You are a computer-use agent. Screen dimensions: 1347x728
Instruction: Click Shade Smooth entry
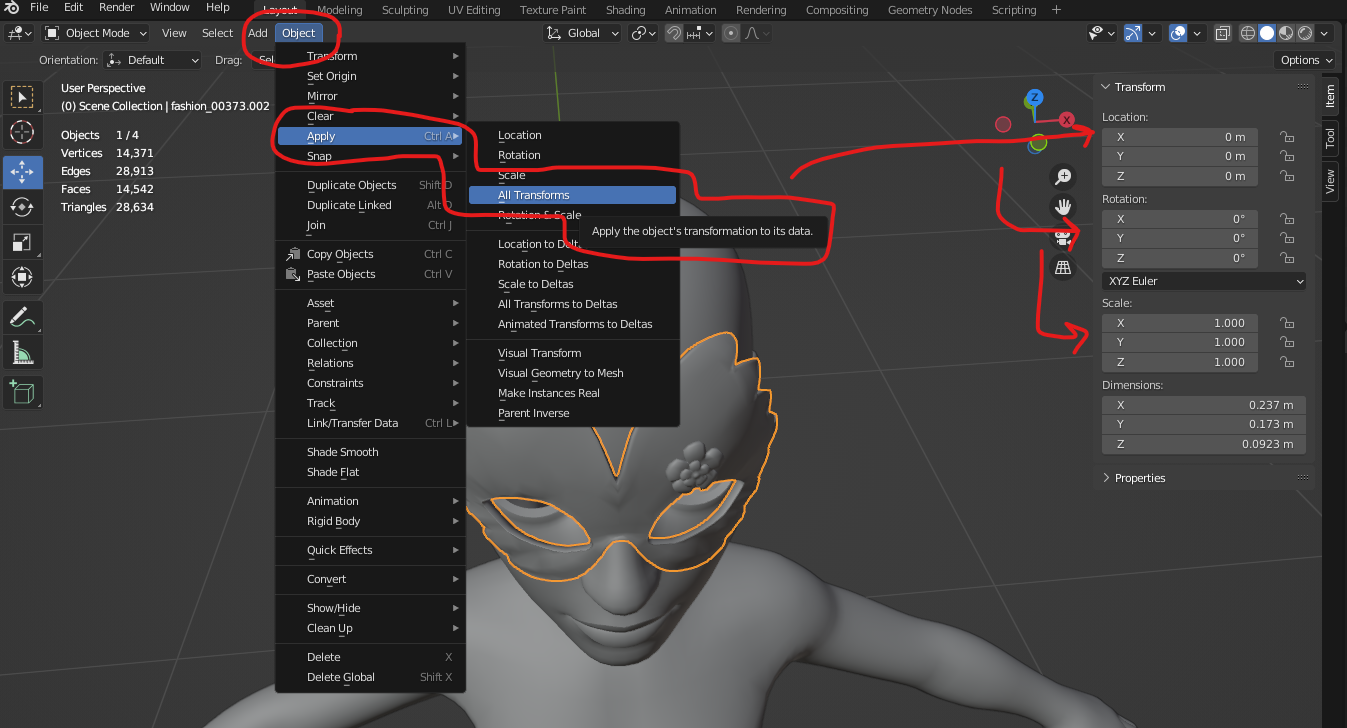[x=369, y=452]
